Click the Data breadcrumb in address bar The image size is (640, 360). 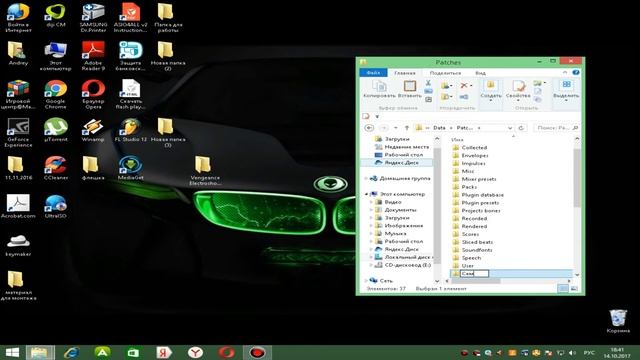pyautogui.click(x=439, y=128)
